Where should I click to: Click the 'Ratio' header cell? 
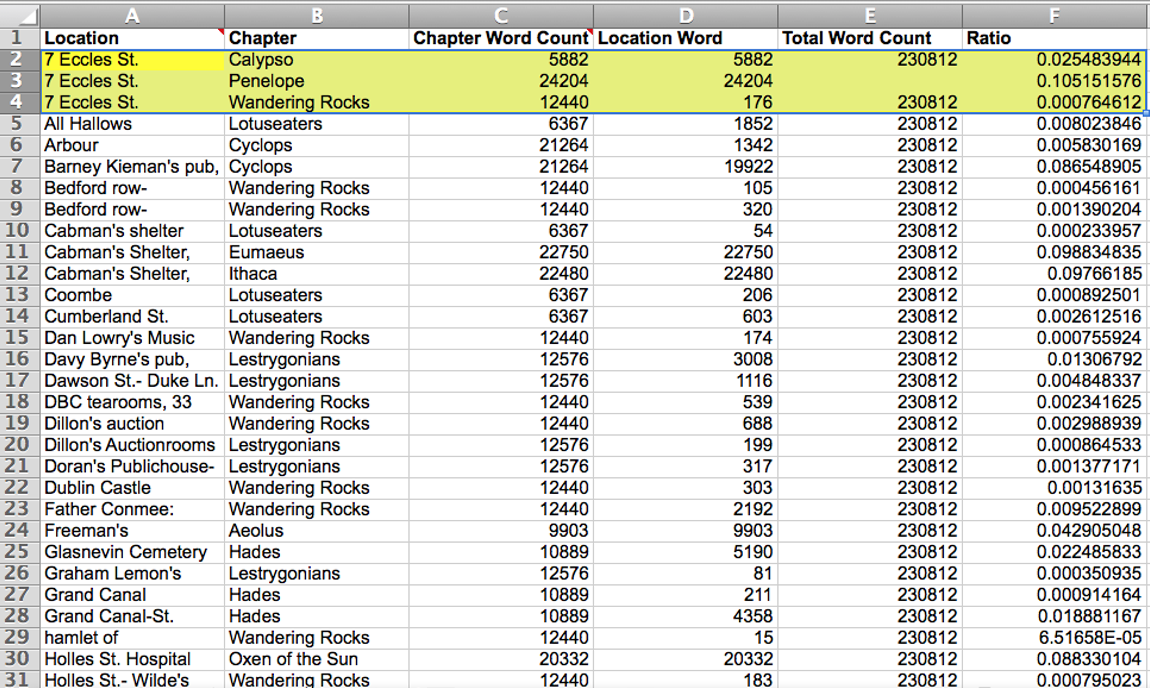coord(1054,38)
